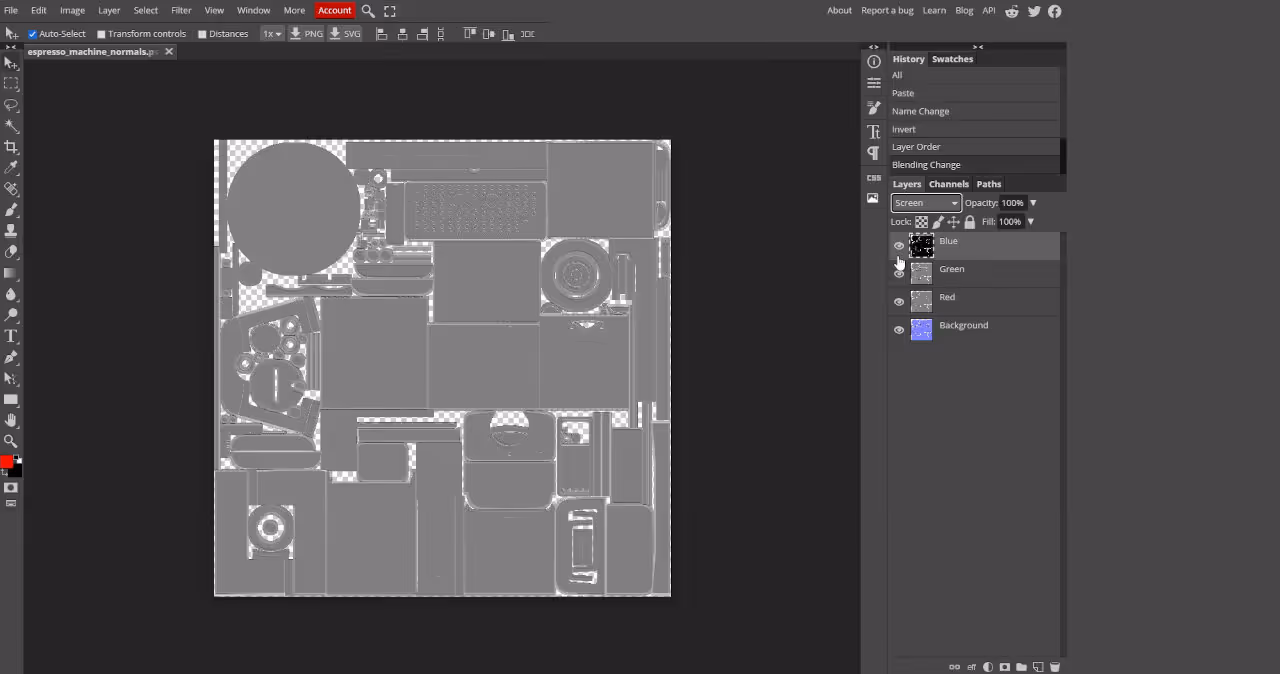
Task: Delete layer using trash icon
Action: [x=1054, y=666]
